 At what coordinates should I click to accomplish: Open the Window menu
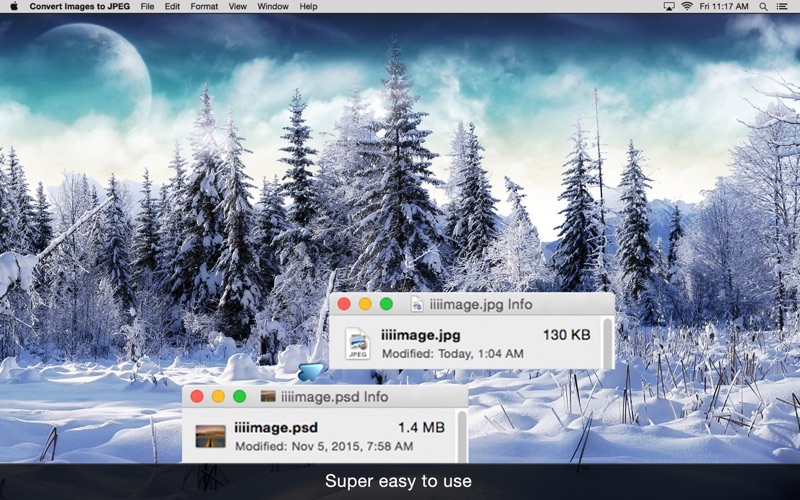coord(273,7)
